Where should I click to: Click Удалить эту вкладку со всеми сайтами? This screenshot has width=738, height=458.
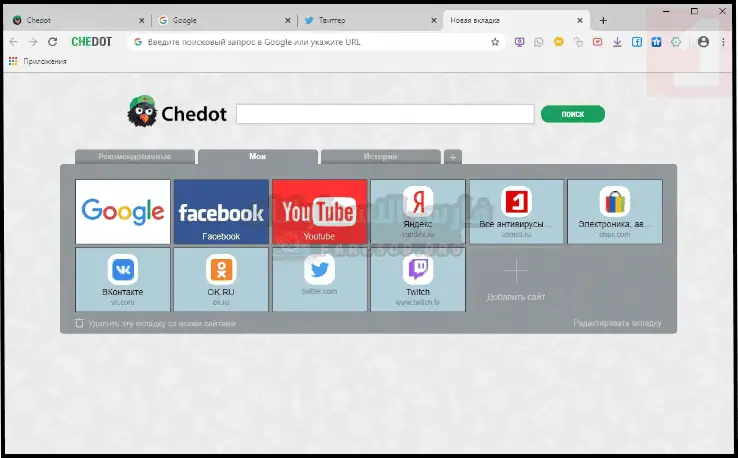[x=160, y=323]
